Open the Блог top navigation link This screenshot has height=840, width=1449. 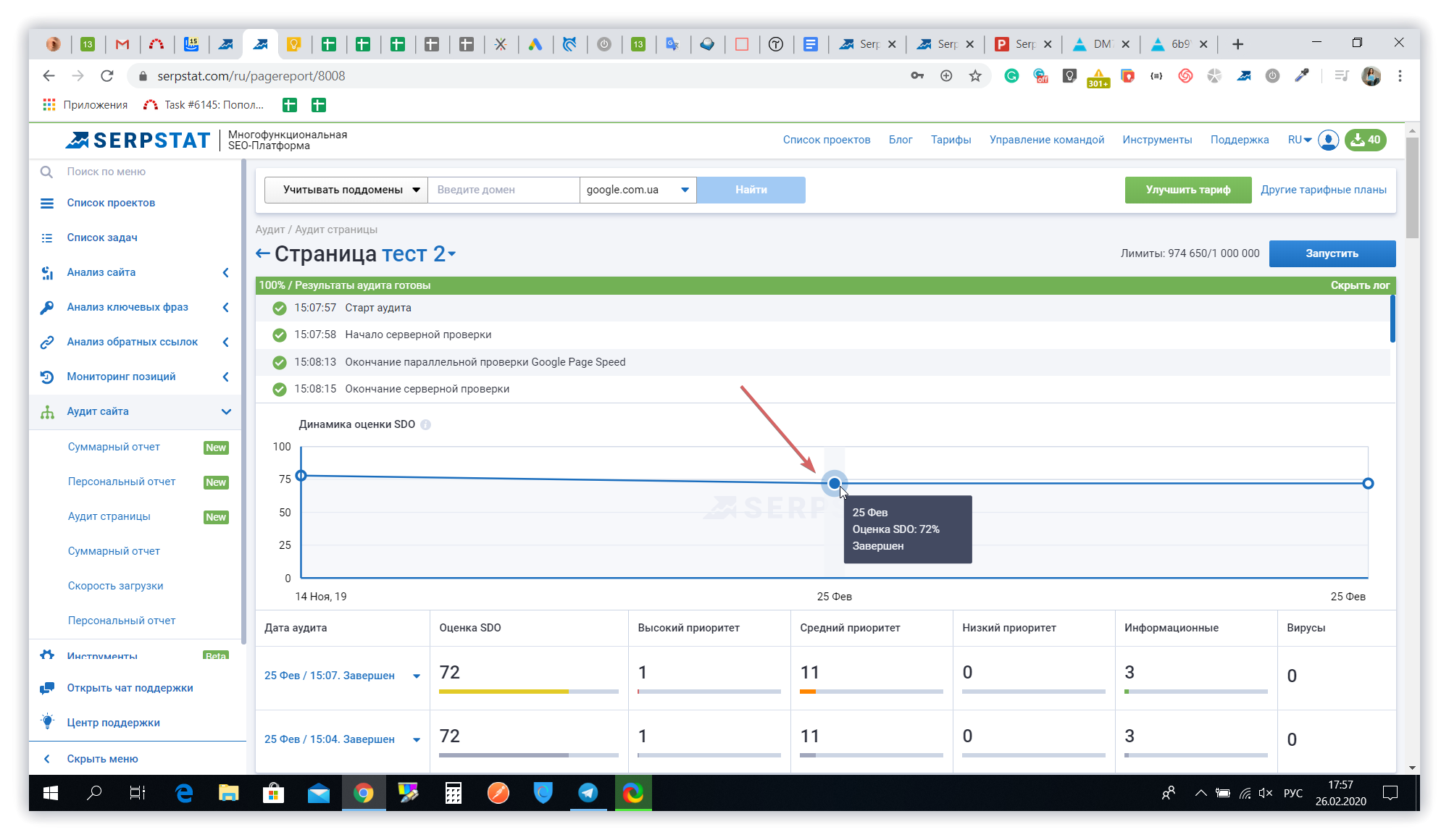[901, 140]
